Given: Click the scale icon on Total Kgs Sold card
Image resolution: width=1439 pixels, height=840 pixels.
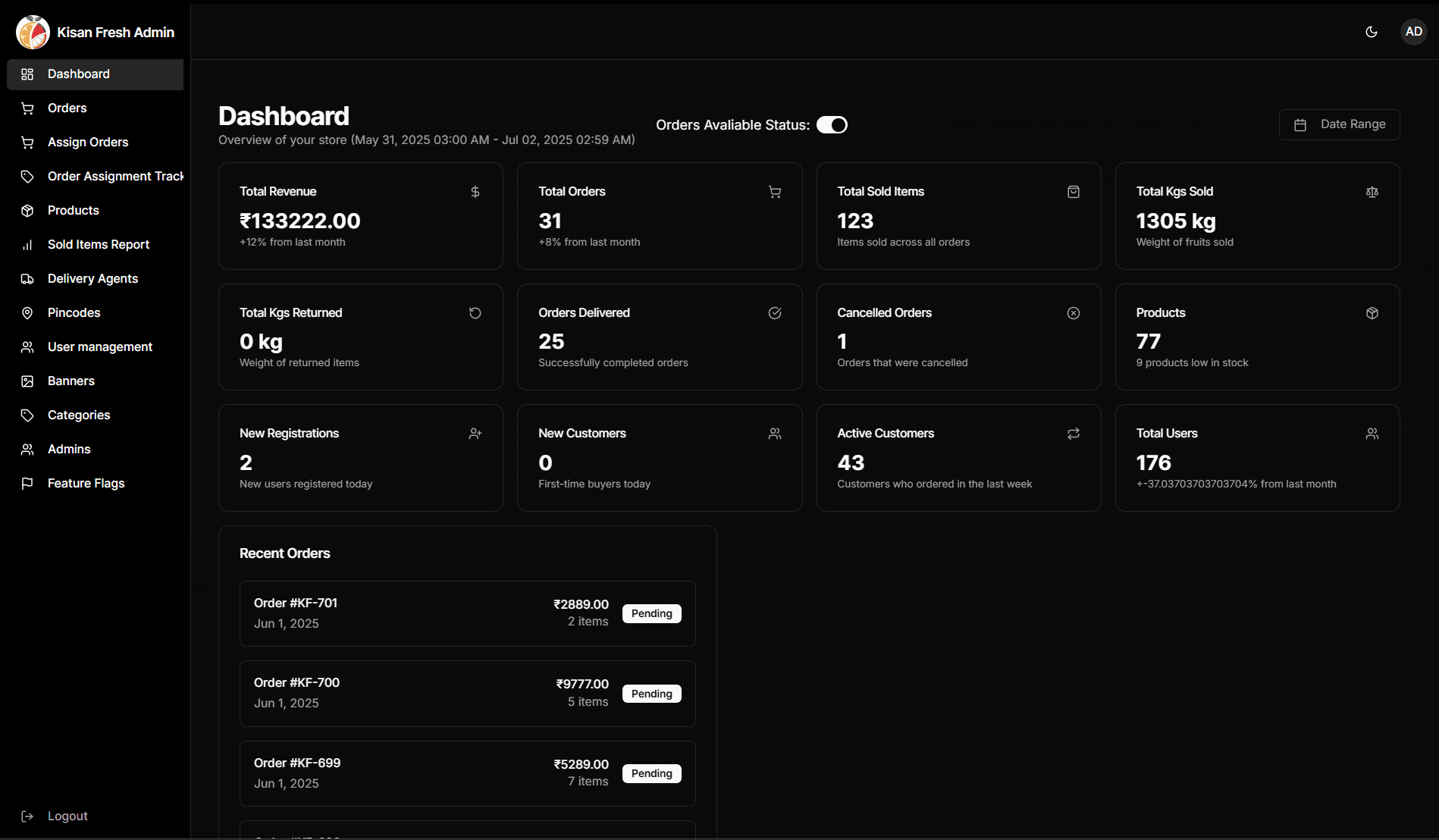Looking at the screenshot, I should pyautogui.click(x=1372, y=192).
